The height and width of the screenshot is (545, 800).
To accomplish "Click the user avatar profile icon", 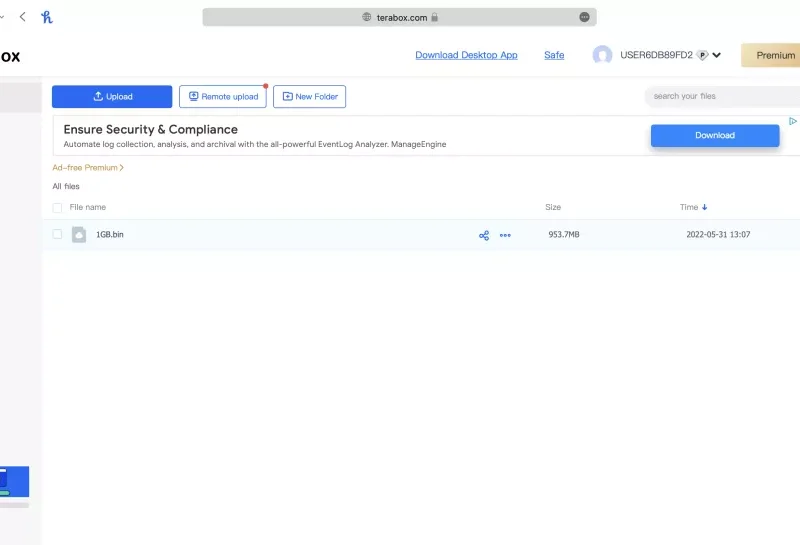I will coord(602,55).
